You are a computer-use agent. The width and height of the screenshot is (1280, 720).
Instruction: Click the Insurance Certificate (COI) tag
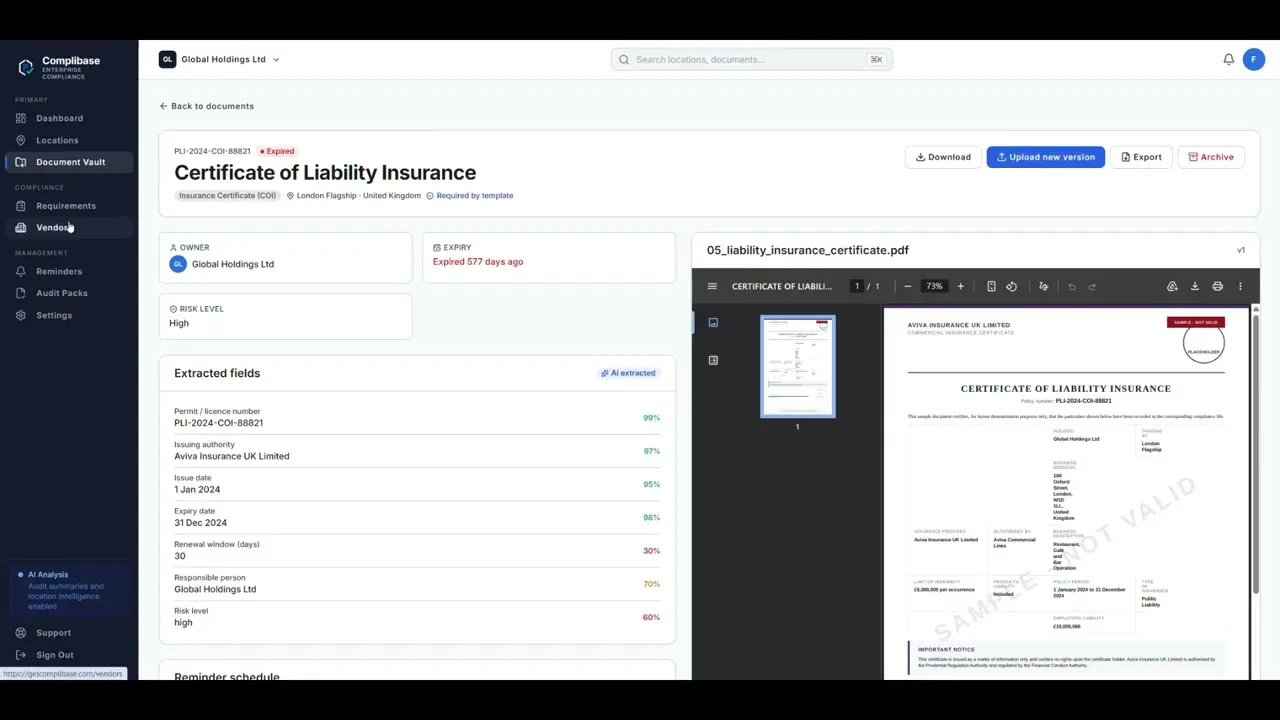pyautogui.click(x=227, y=196)
